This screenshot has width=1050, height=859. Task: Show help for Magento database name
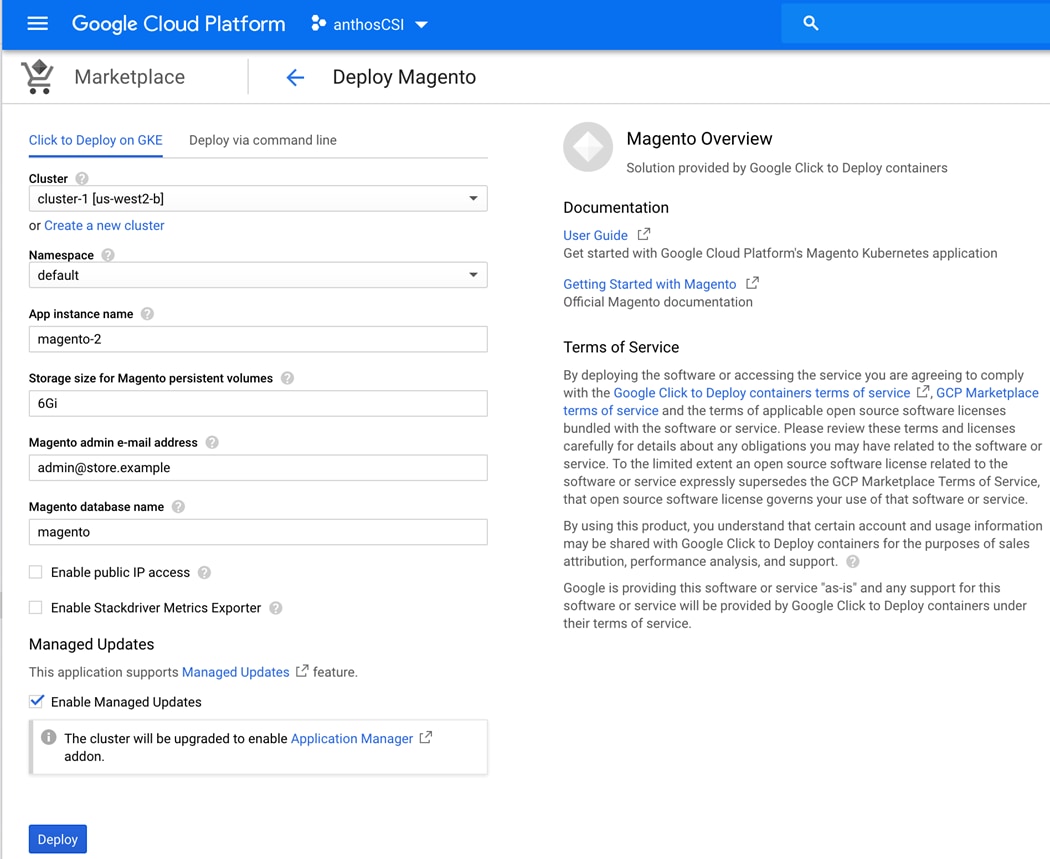(x=178, y=507)
